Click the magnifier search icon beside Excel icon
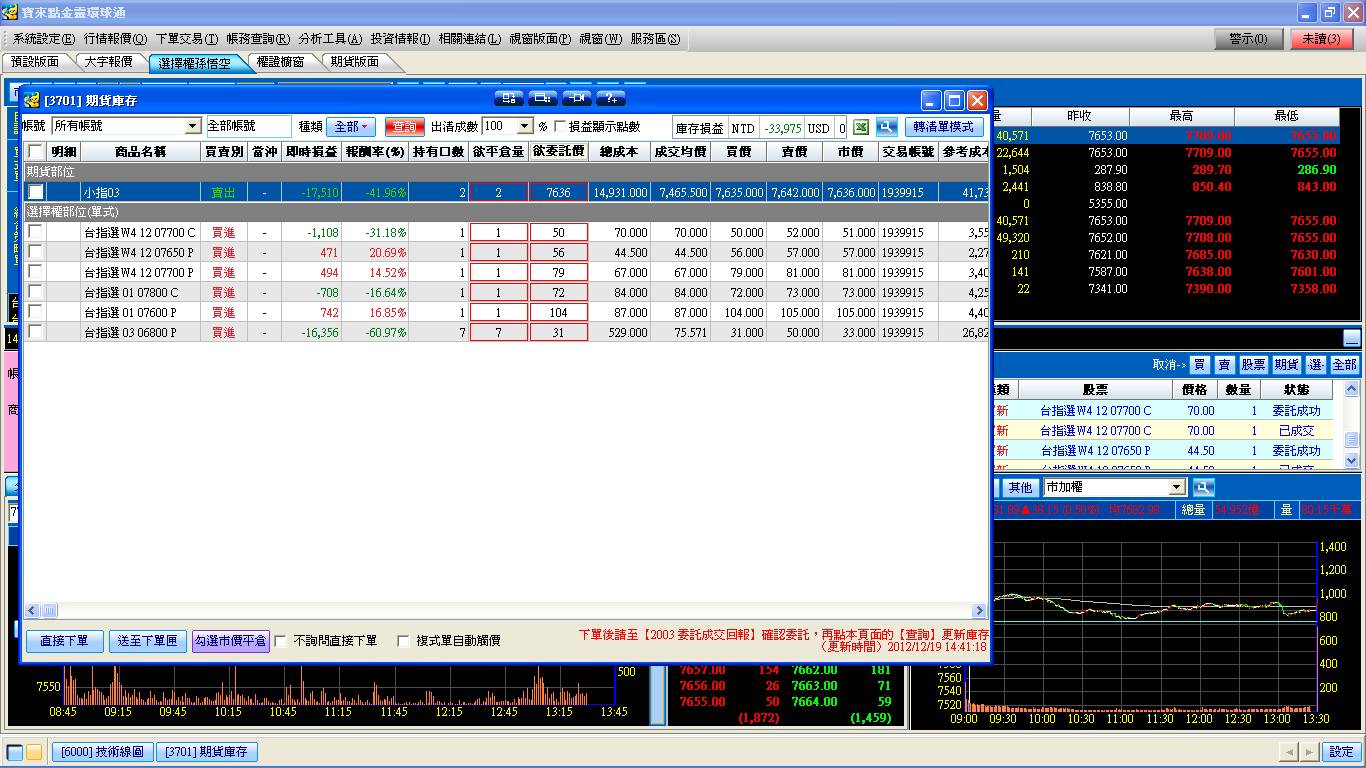1366x768 pixels. pos(886,127)
